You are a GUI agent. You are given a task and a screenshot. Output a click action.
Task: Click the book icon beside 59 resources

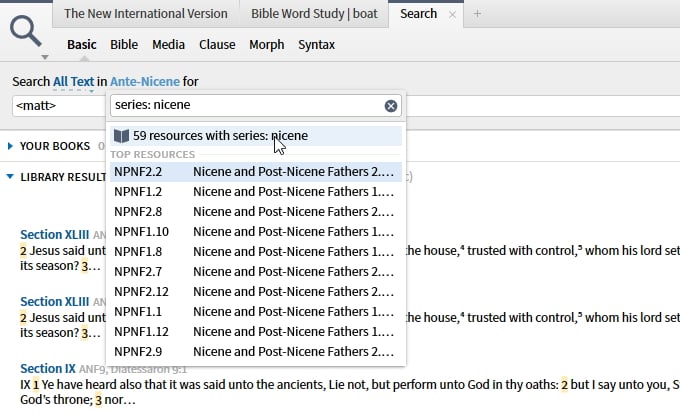tap(121, 136)
